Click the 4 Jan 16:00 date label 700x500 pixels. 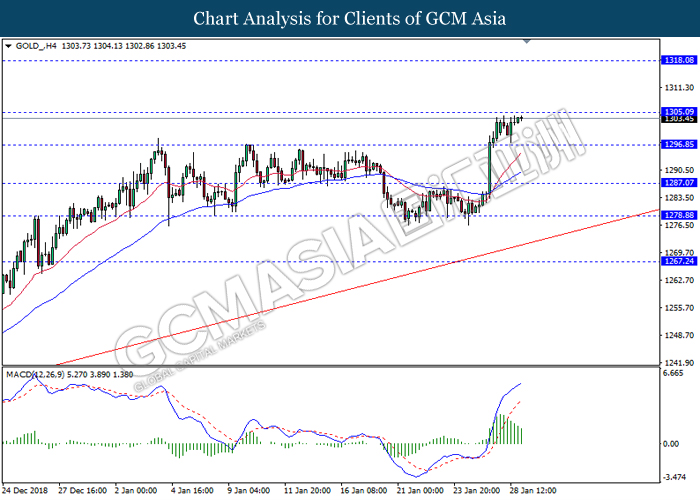tap(192, 491)
